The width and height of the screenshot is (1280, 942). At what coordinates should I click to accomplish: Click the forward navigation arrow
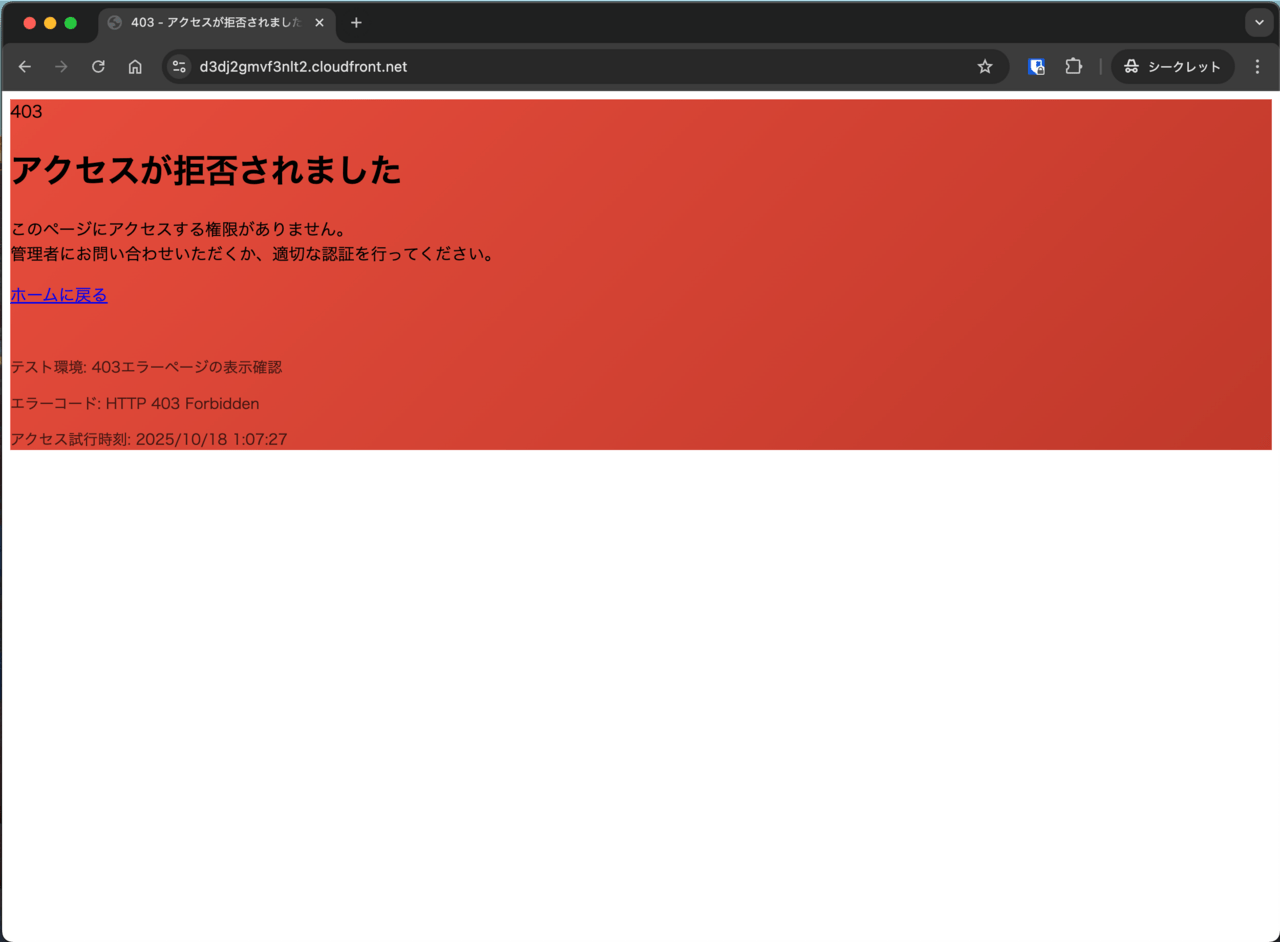click(x=61, y=67)
